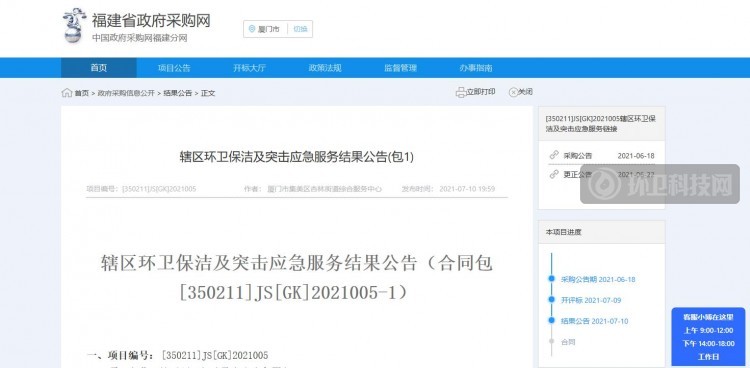Click the 辖区环卫保洁及突击应急服务链接 sidebar heading
Viewport: 750px width, 368px height.
600,123
